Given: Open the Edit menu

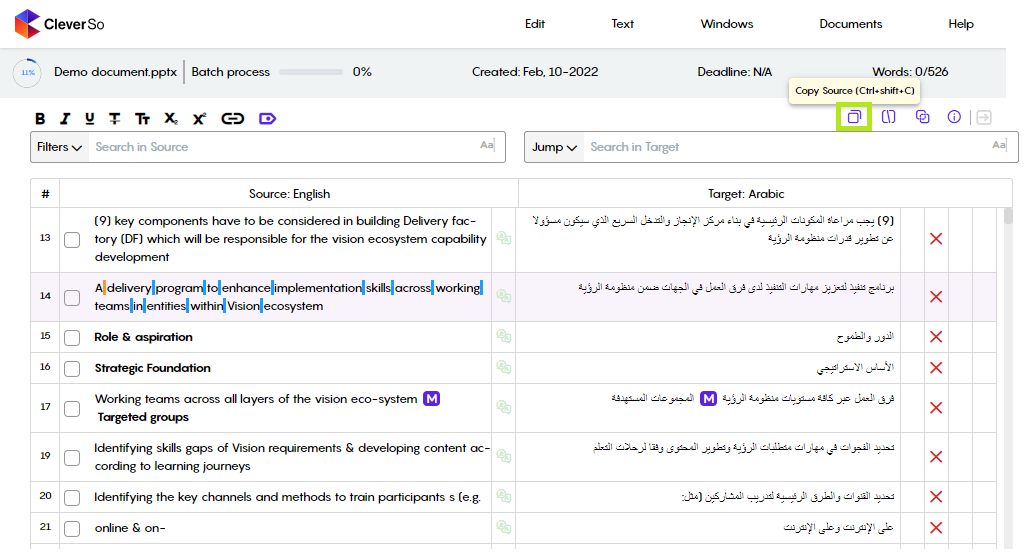Looking at the screenshot, I should click(535, 24).
